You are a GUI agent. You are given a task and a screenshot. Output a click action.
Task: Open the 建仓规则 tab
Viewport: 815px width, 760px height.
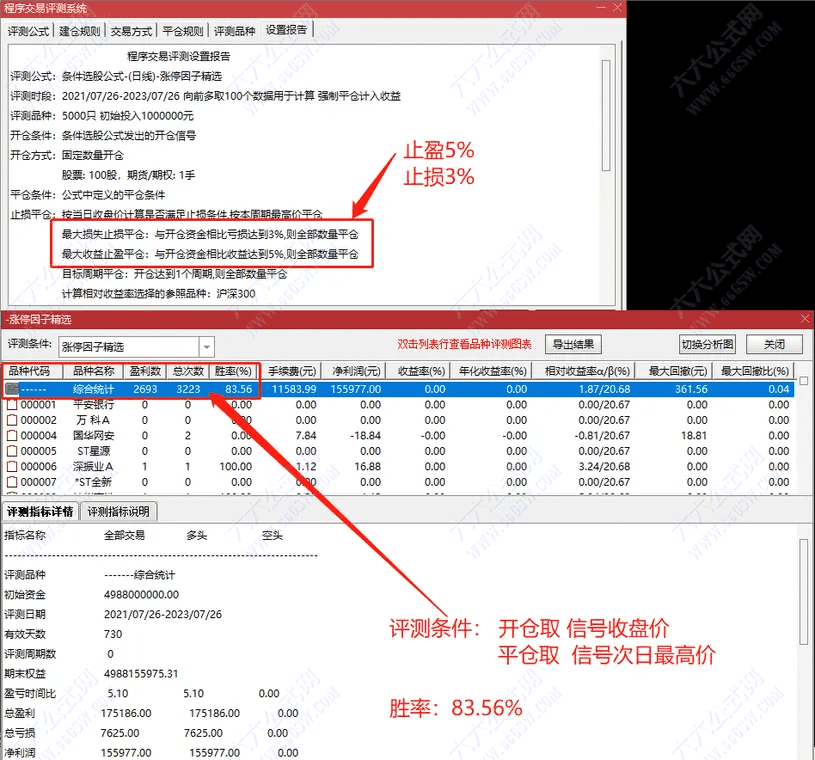[75, 30]
